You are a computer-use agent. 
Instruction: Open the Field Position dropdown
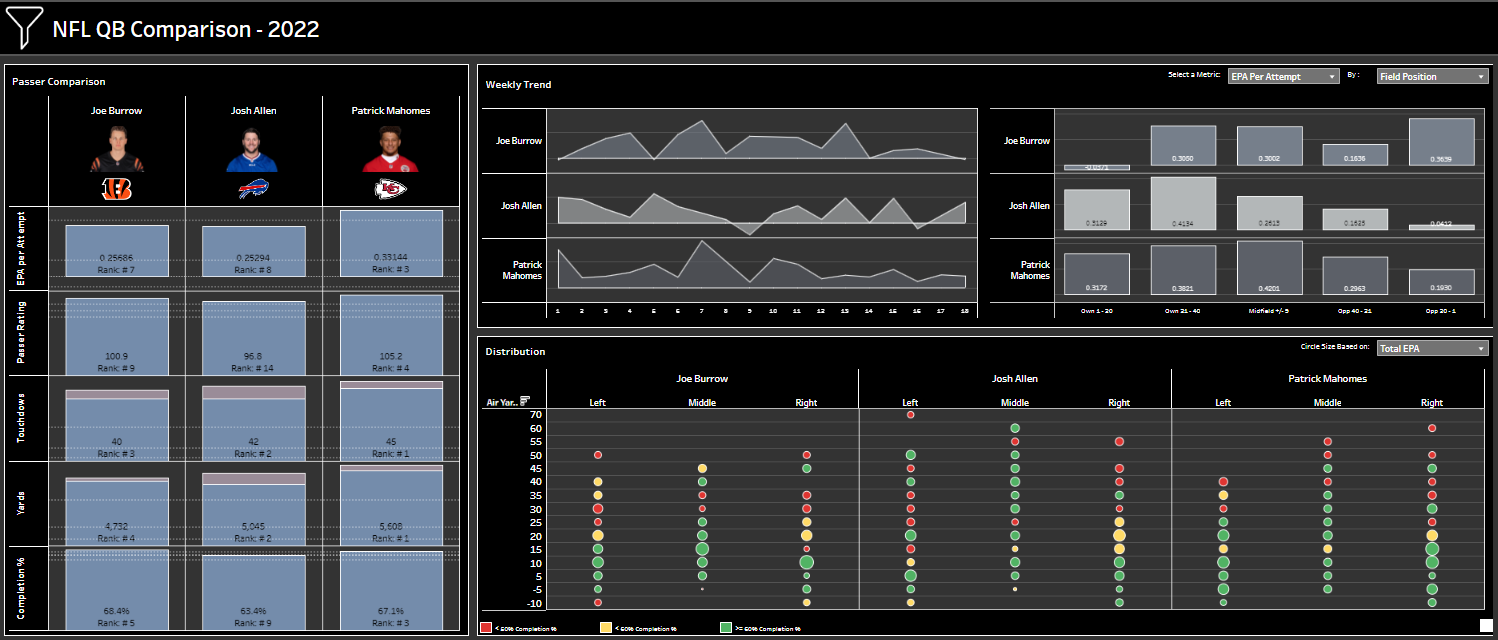(x=1432, y=76)
